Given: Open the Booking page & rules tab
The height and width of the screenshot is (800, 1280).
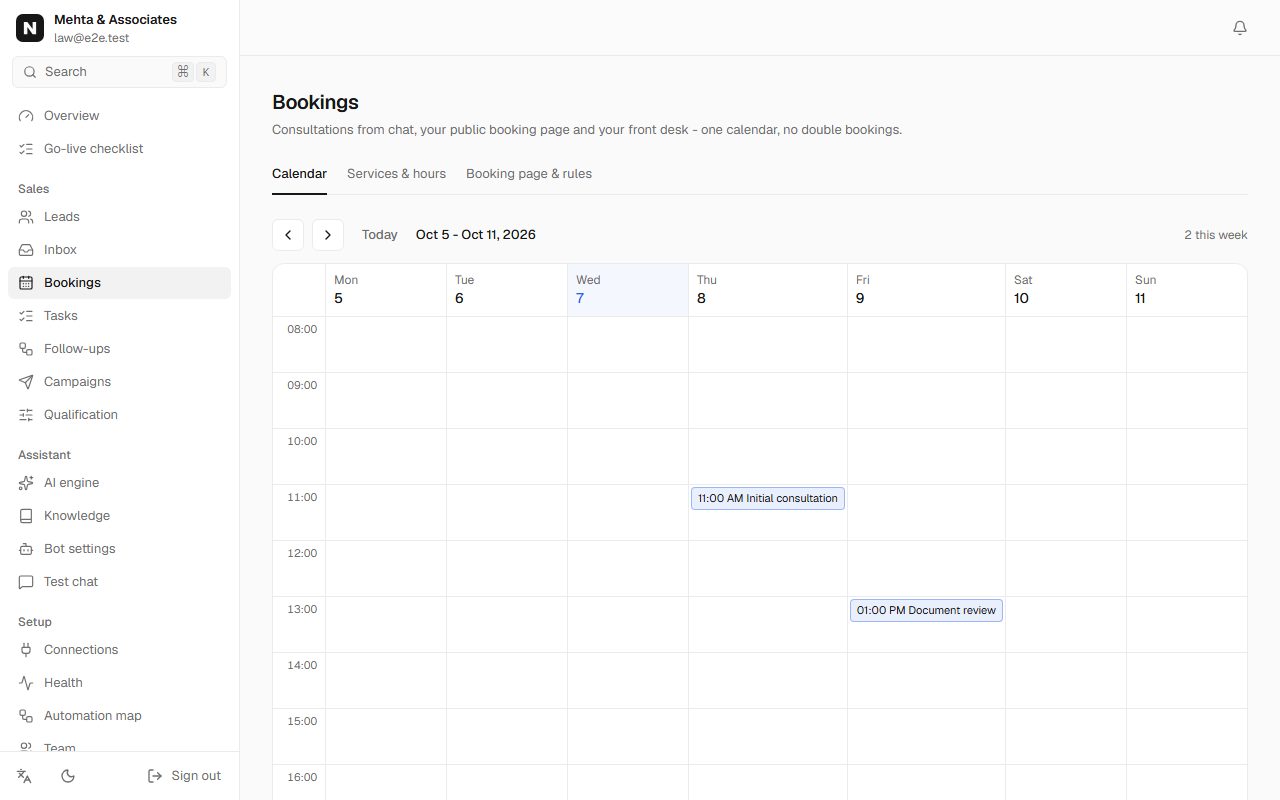Looking at the screenshot, I should pos(529,174).
